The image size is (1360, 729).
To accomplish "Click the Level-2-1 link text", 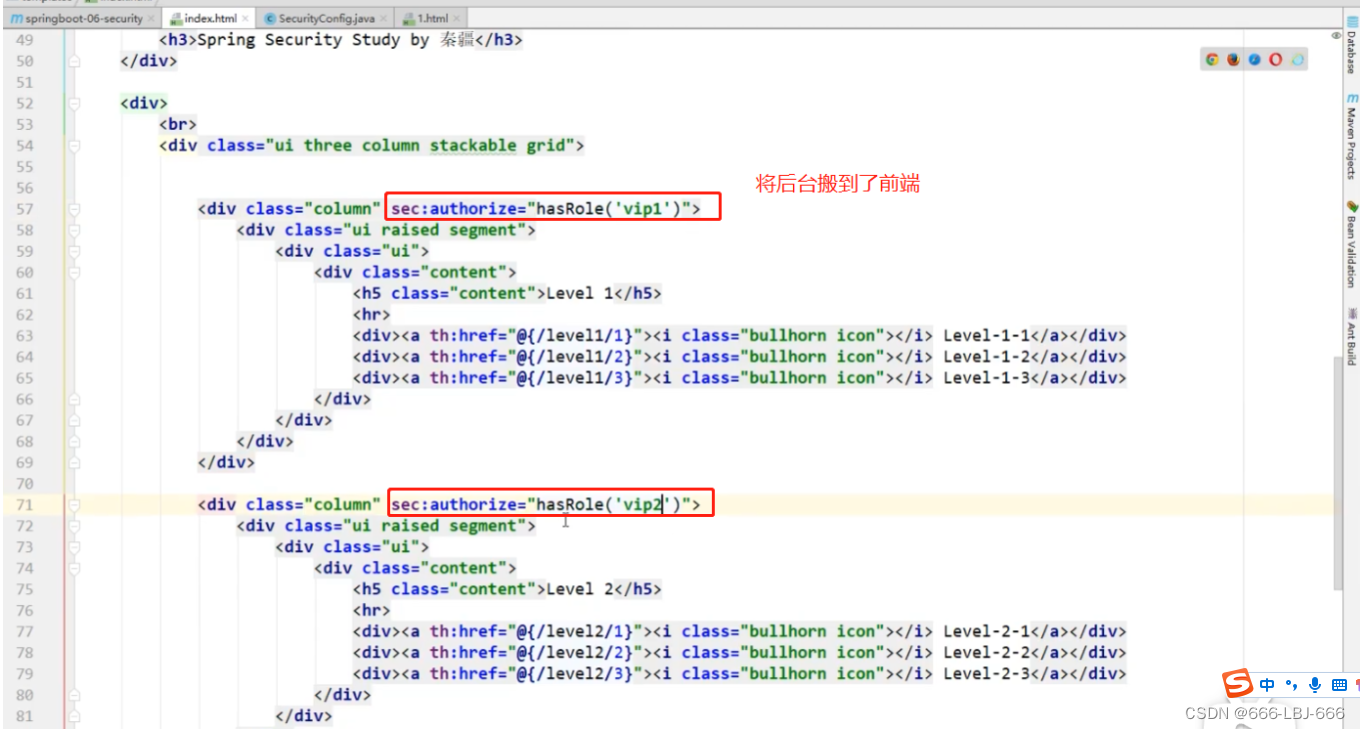I will point(987,632).
